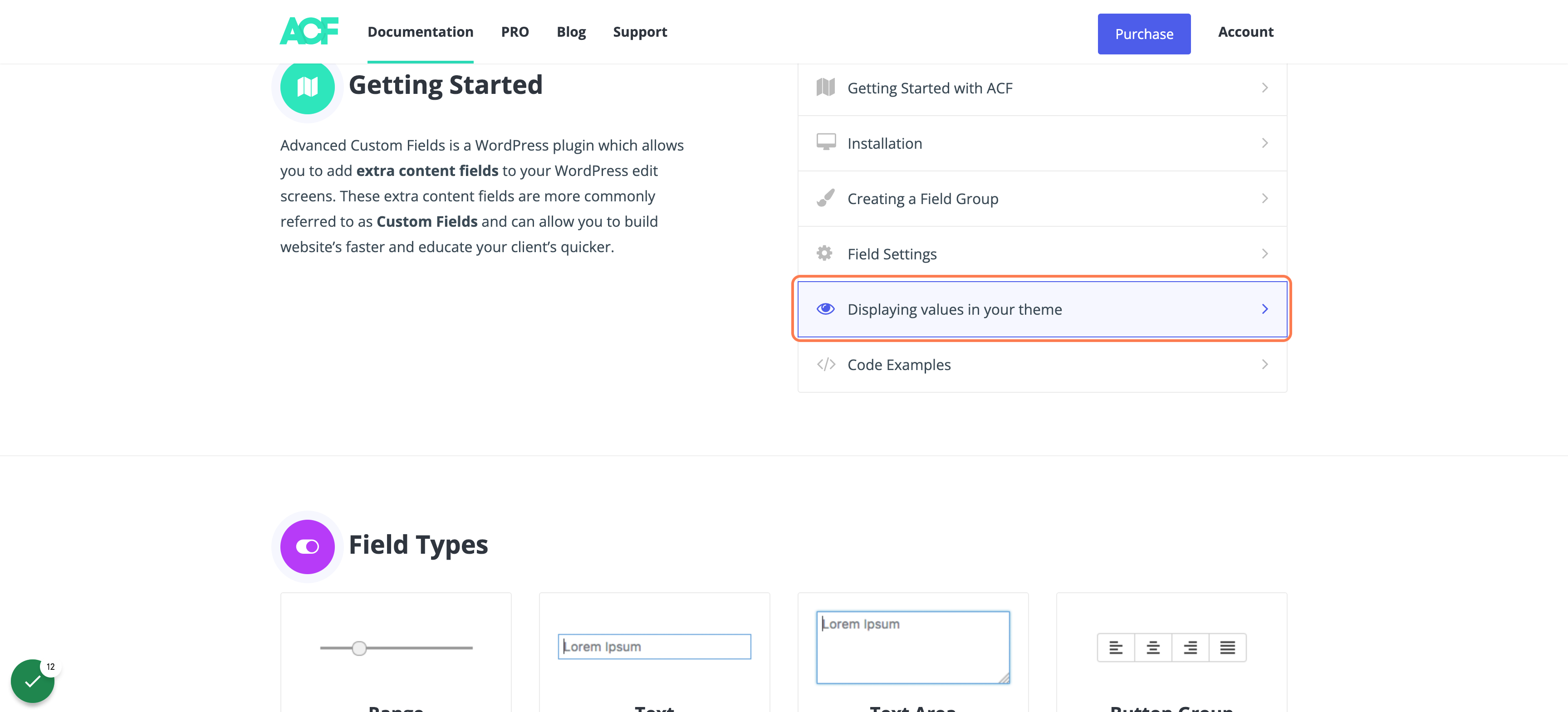The height and width of the screenshot is (712, 1568).
Task: Click the purple Field Types toggle icon
Action: coord(308,546)
